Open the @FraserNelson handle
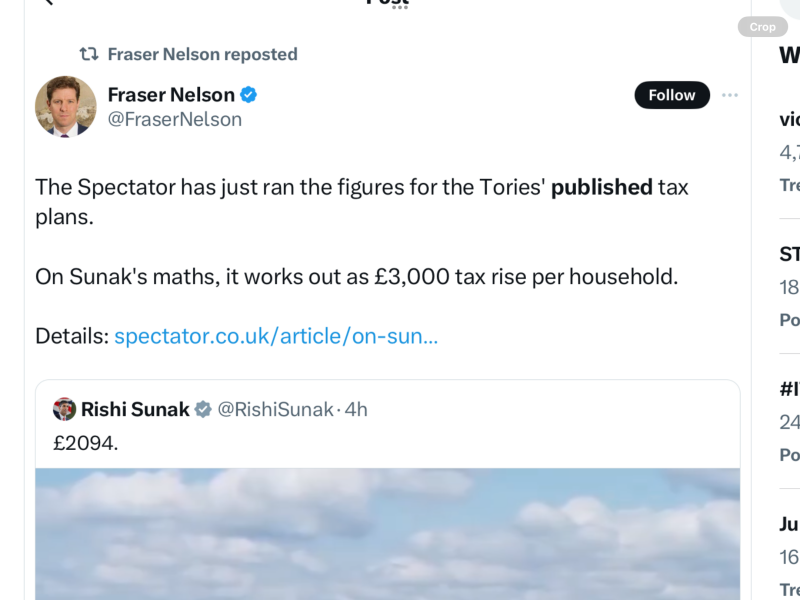This screenshot has width=800, height=600. [x=175, y=120]
